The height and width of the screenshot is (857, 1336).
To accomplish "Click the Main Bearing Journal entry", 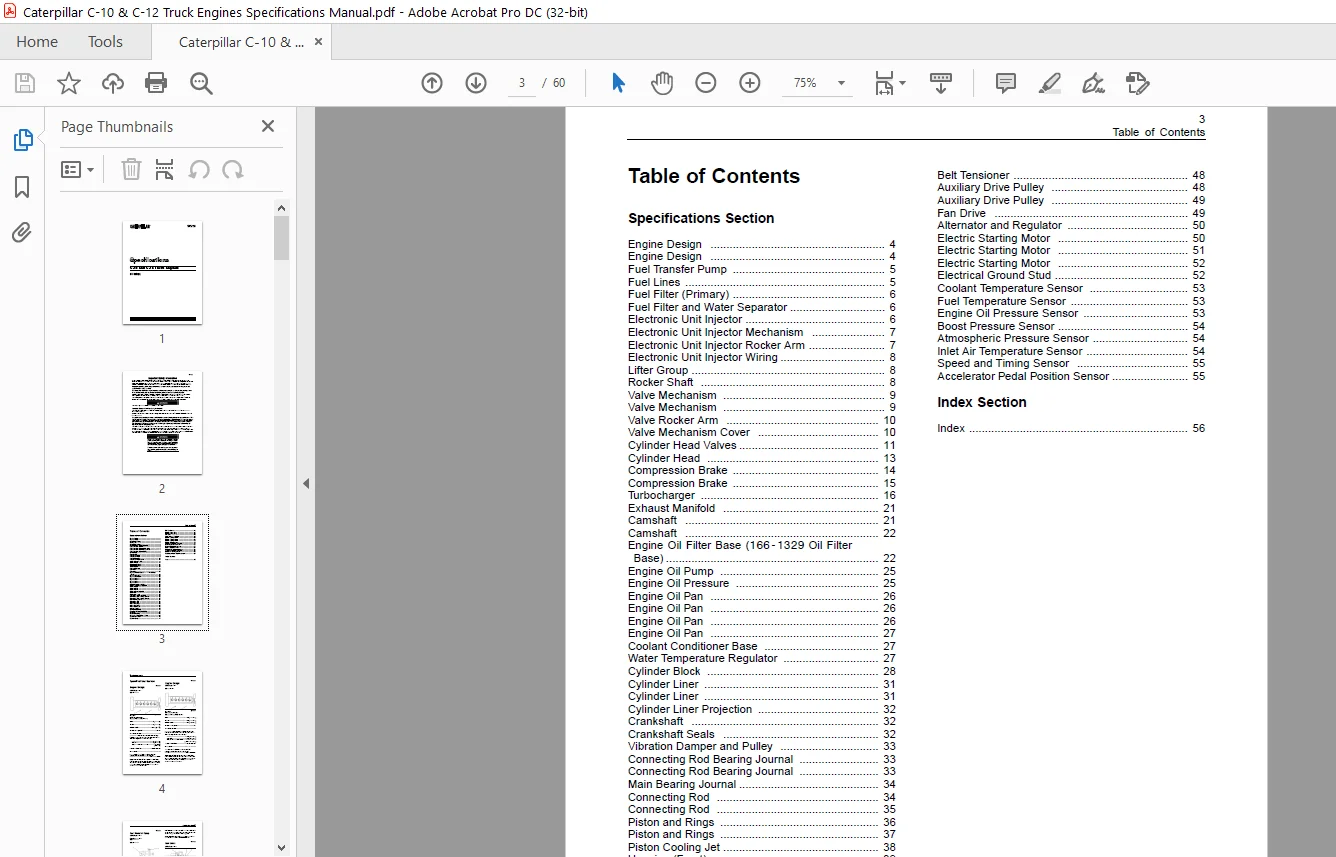I will (x=761, y=785).
